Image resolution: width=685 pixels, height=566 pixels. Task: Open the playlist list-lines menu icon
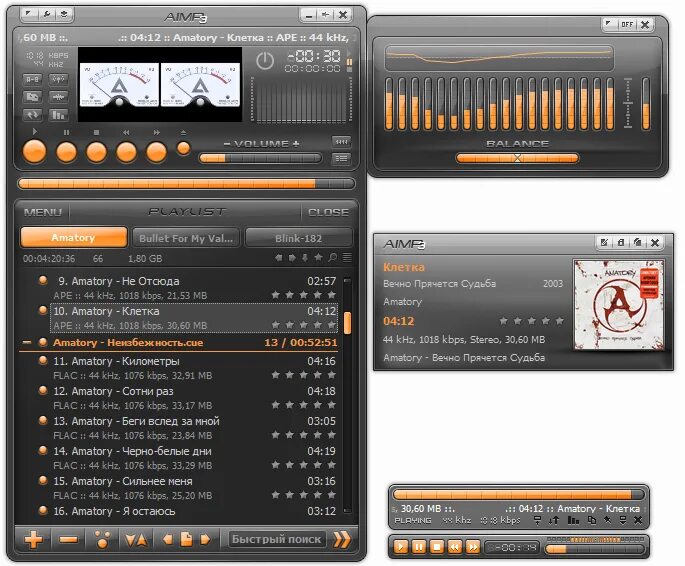coord(347,258)
